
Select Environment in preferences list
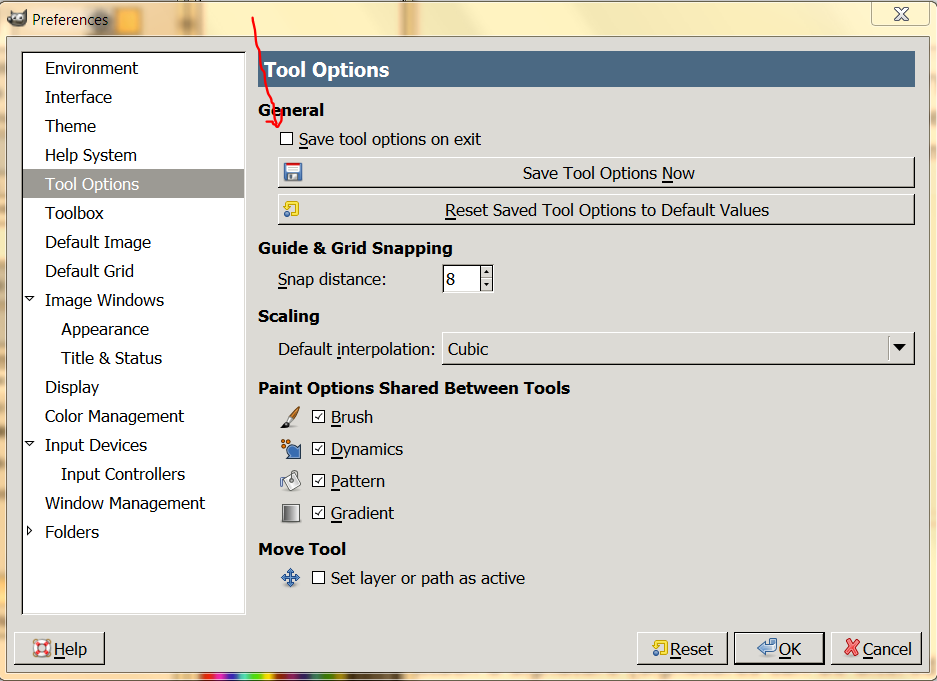[91, 68]
